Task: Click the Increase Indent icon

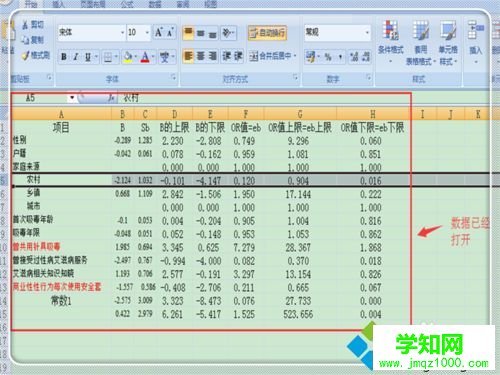Action: point(238,56)
